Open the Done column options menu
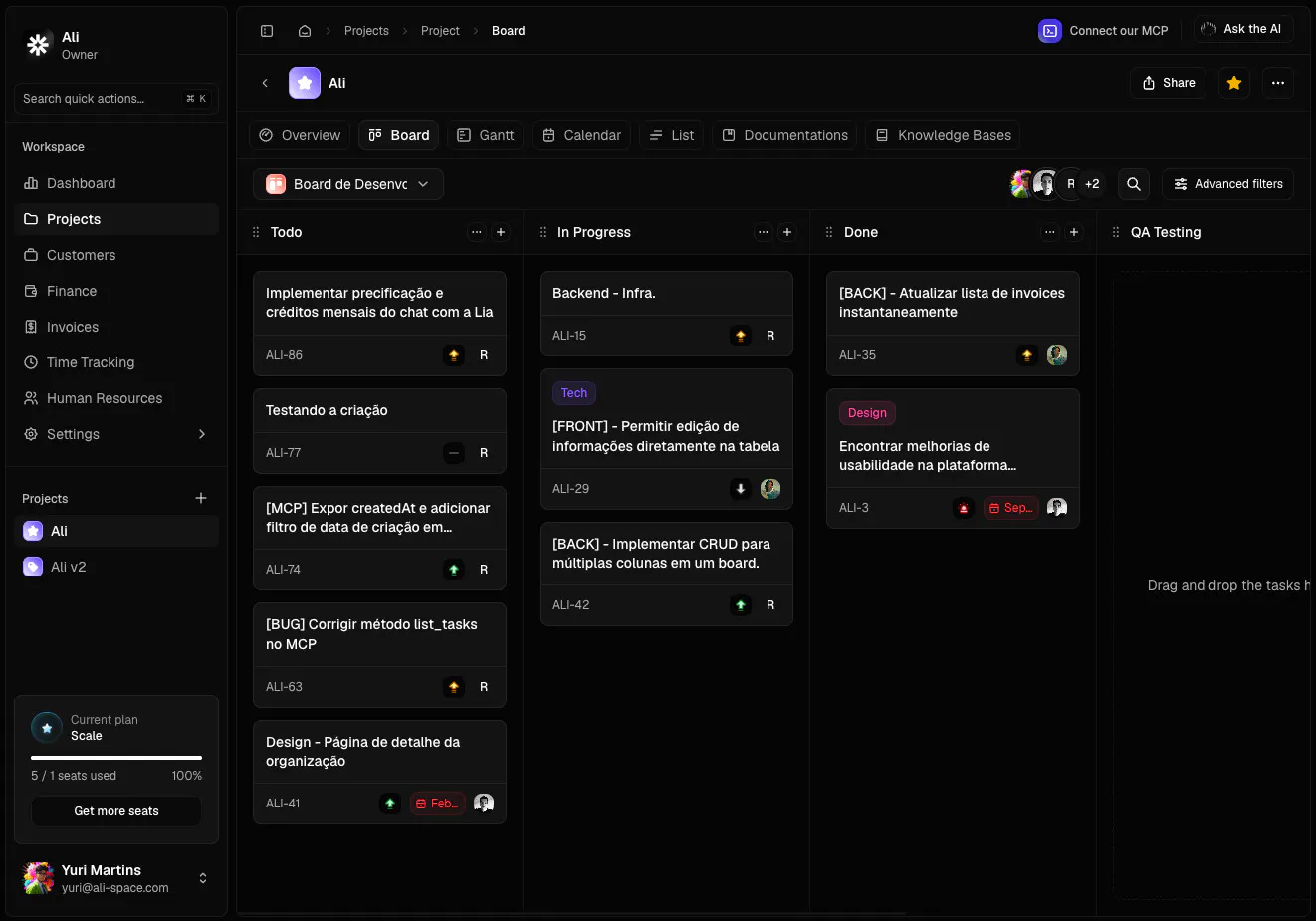Image resolution: width=1316 pixels, height=921 pixels. pyautogui.click(x=1050, y=232)
